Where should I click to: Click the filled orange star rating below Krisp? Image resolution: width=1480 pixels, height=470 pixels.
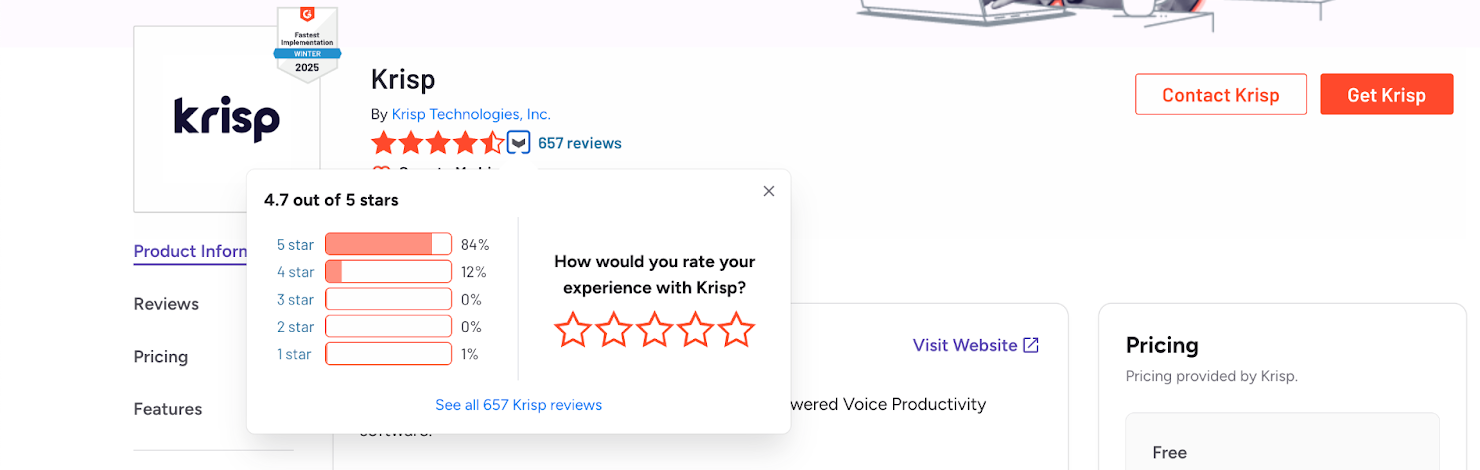coord(437,143)
